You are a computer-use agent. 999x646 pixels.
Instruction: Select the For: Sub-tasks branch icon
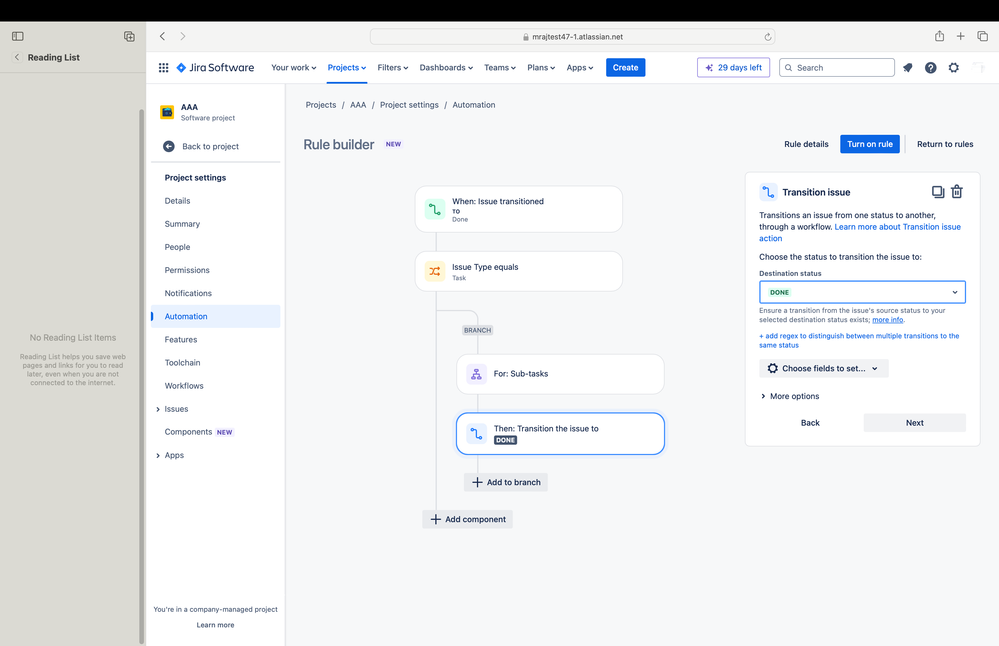point(476,374)
